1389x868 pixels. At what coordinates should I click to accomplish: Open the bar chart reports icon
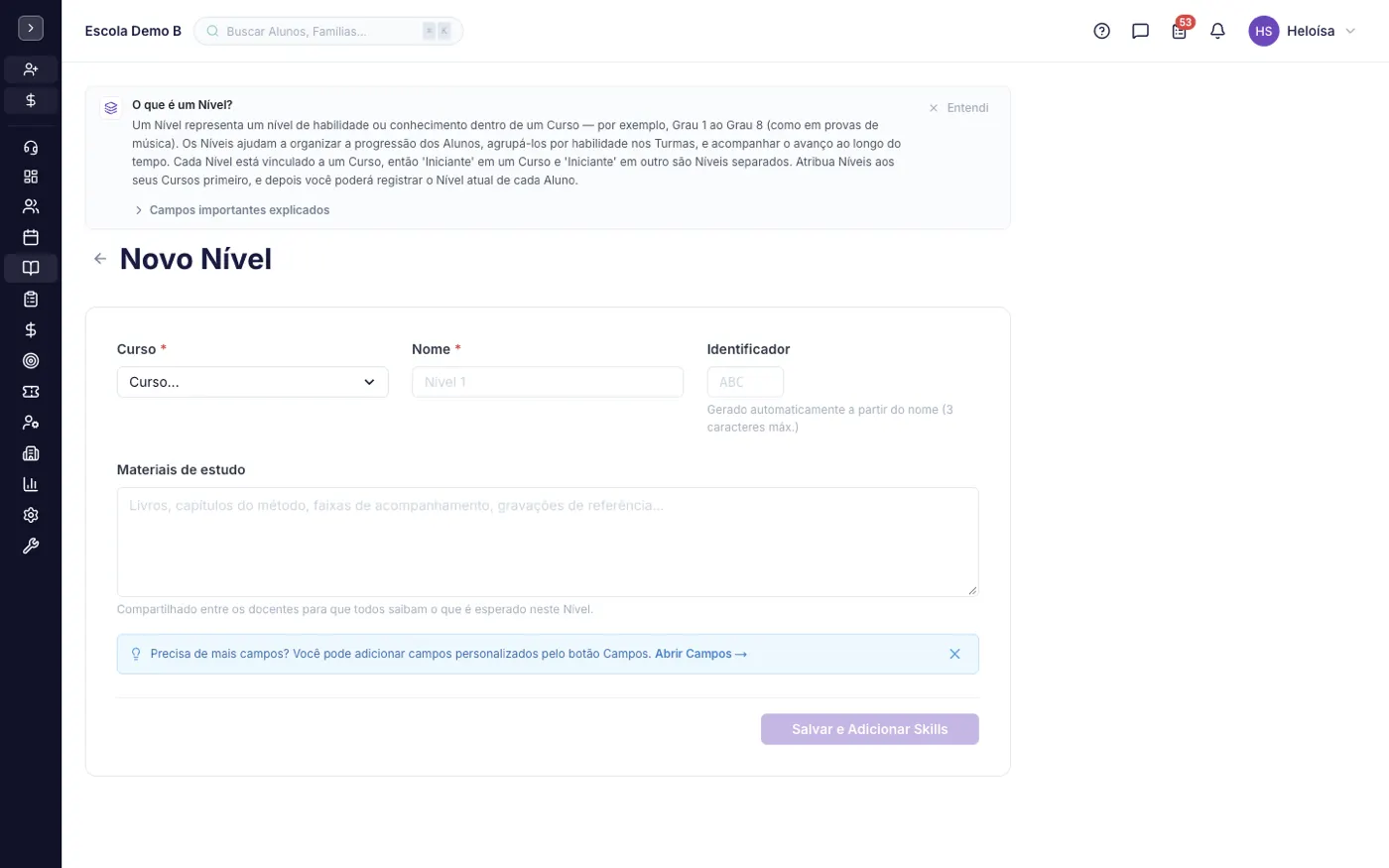coord(31,484)
